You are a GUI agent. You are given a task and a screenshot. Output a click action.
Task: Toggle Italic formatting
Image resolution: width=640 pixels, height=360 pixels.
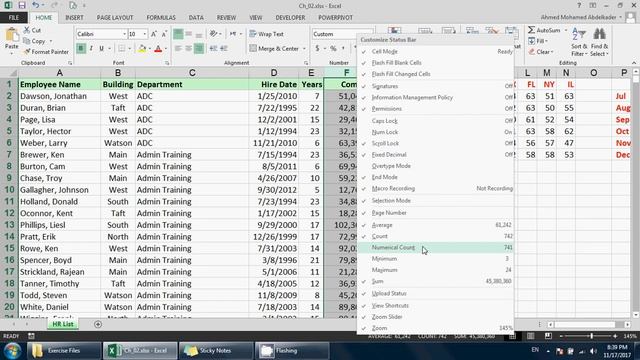(x=91, y=49)
